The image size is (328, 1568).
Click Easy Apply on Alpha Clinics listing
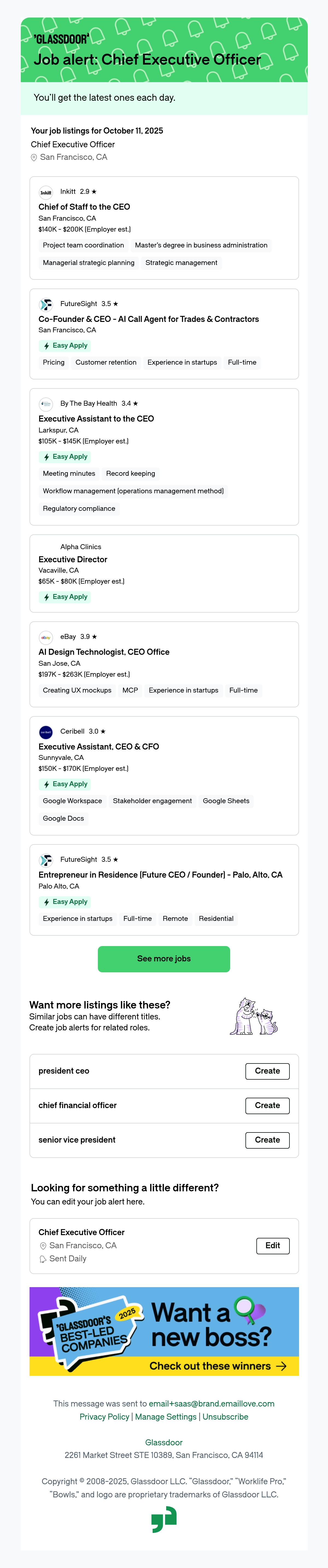[x=65, y=597]
